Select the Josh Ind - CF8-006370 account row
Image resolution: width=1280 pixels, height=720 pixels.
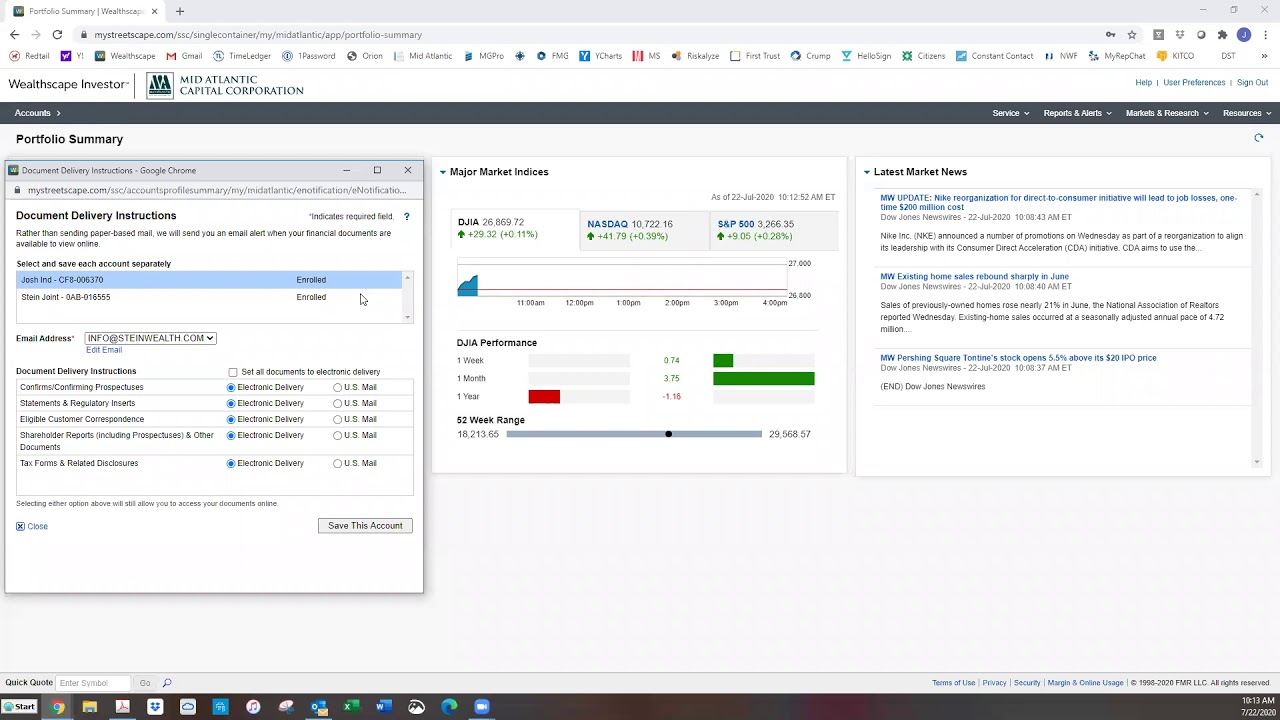tap(209, 280)
